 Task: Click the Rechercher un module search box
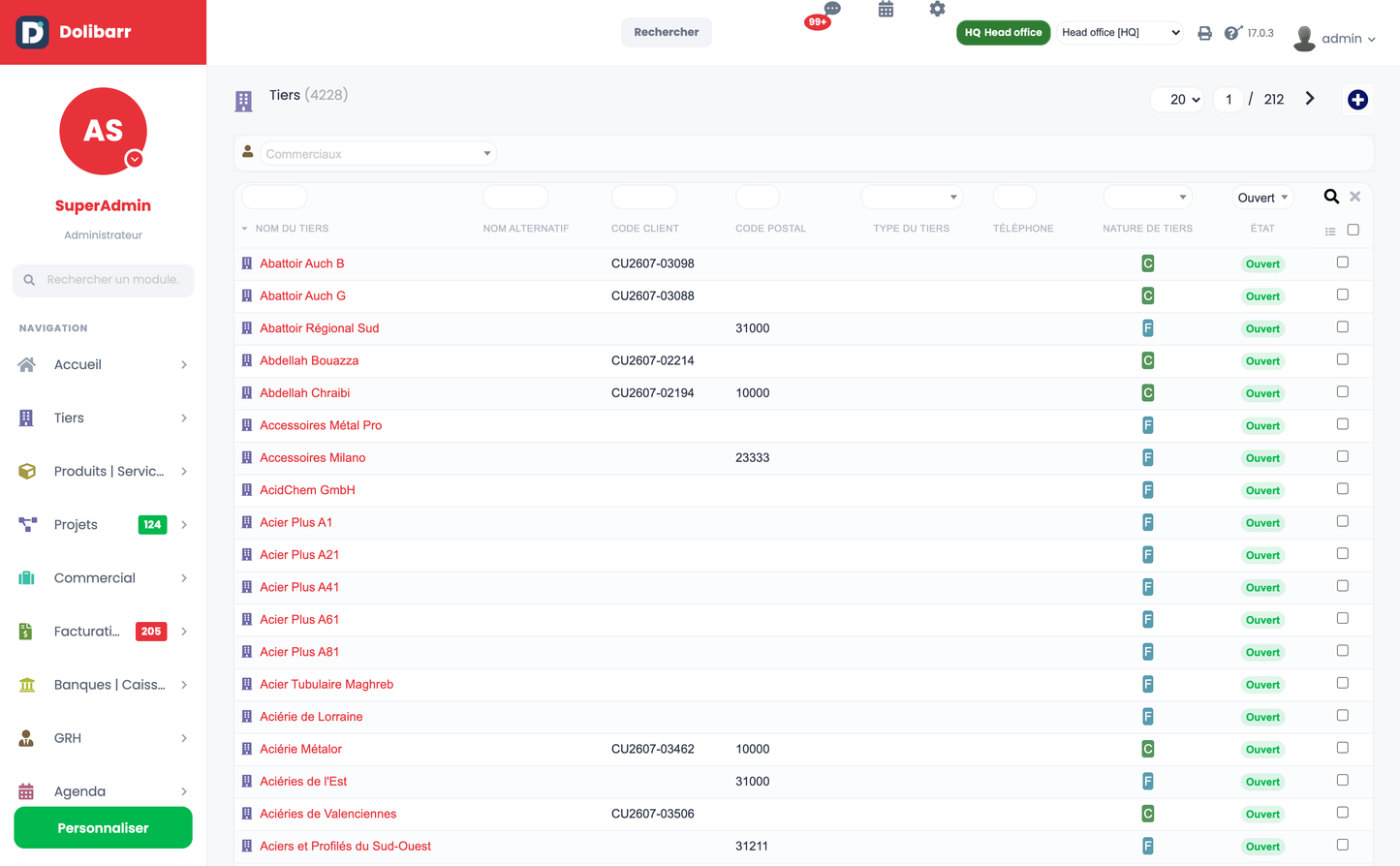pos(103,280)
